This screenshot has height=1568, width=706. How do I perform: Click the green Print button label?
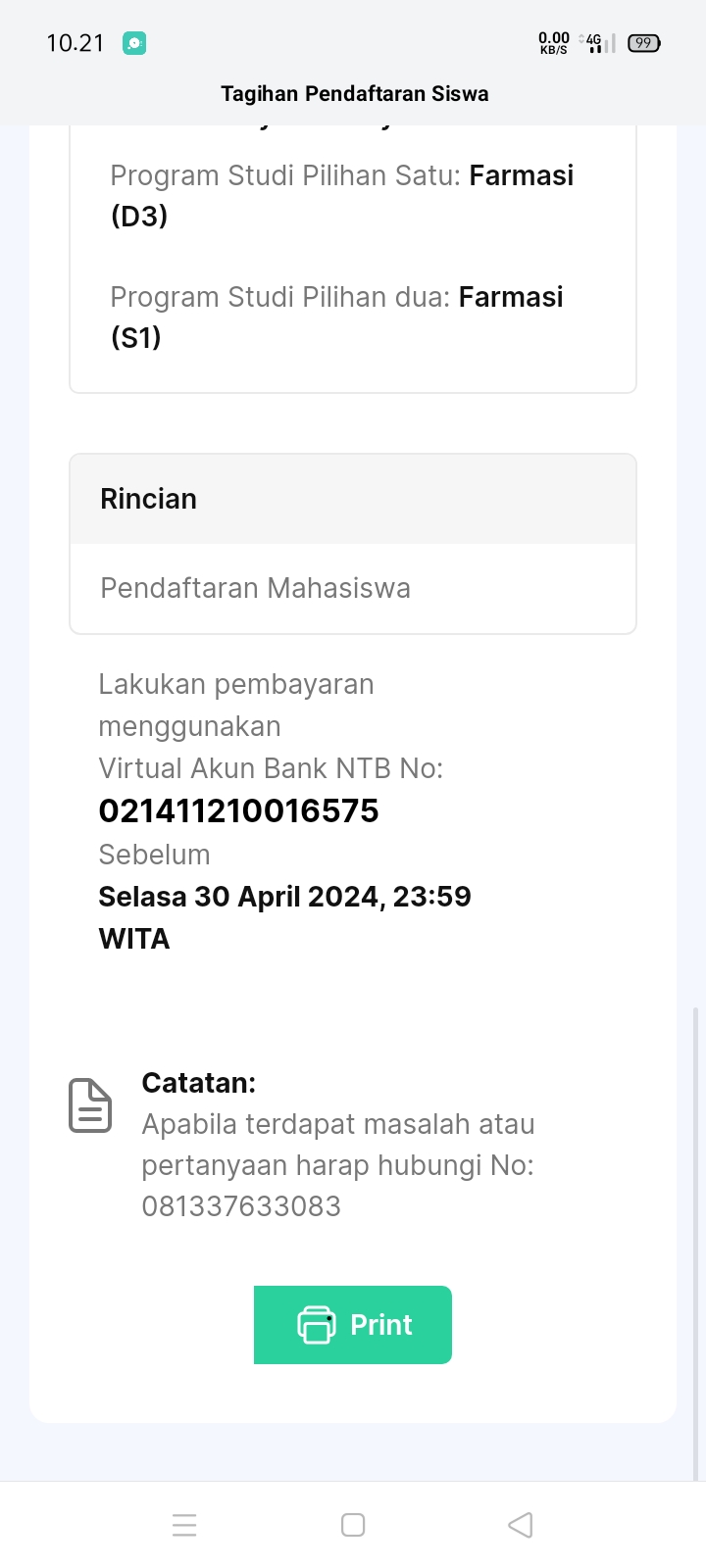point(381,1325)
